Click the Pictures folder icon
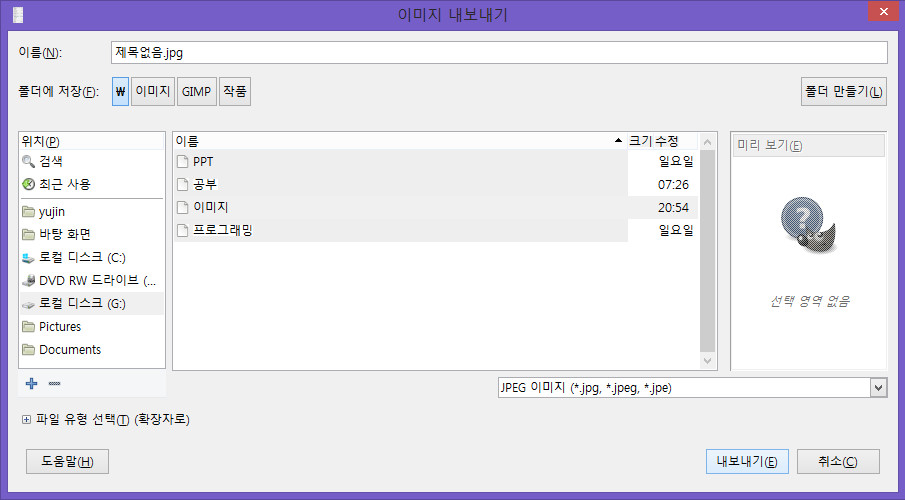This screenshot has height=500, width=905. [x=28, y=327]
